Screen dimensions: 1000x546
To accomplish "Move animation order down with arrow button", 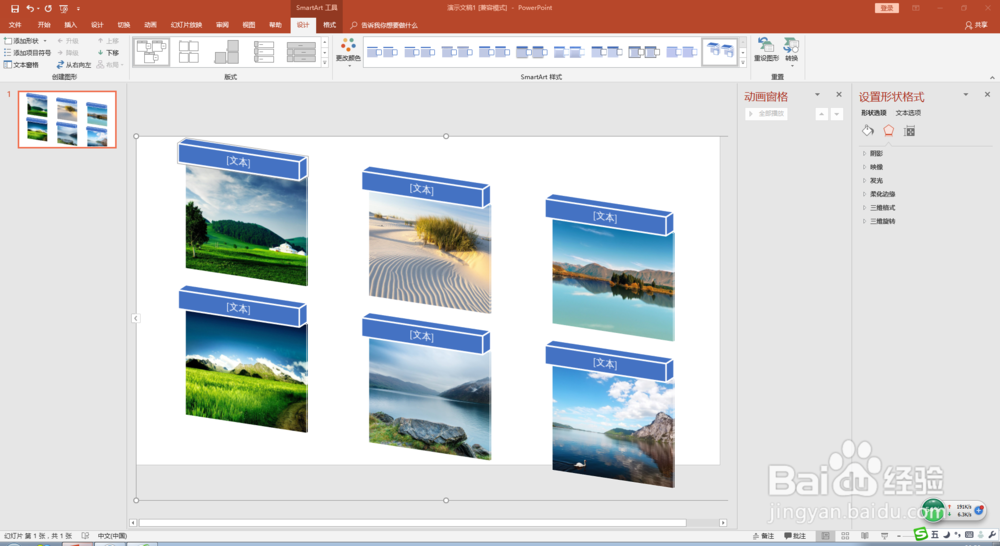I will click(x=837, y=114).
